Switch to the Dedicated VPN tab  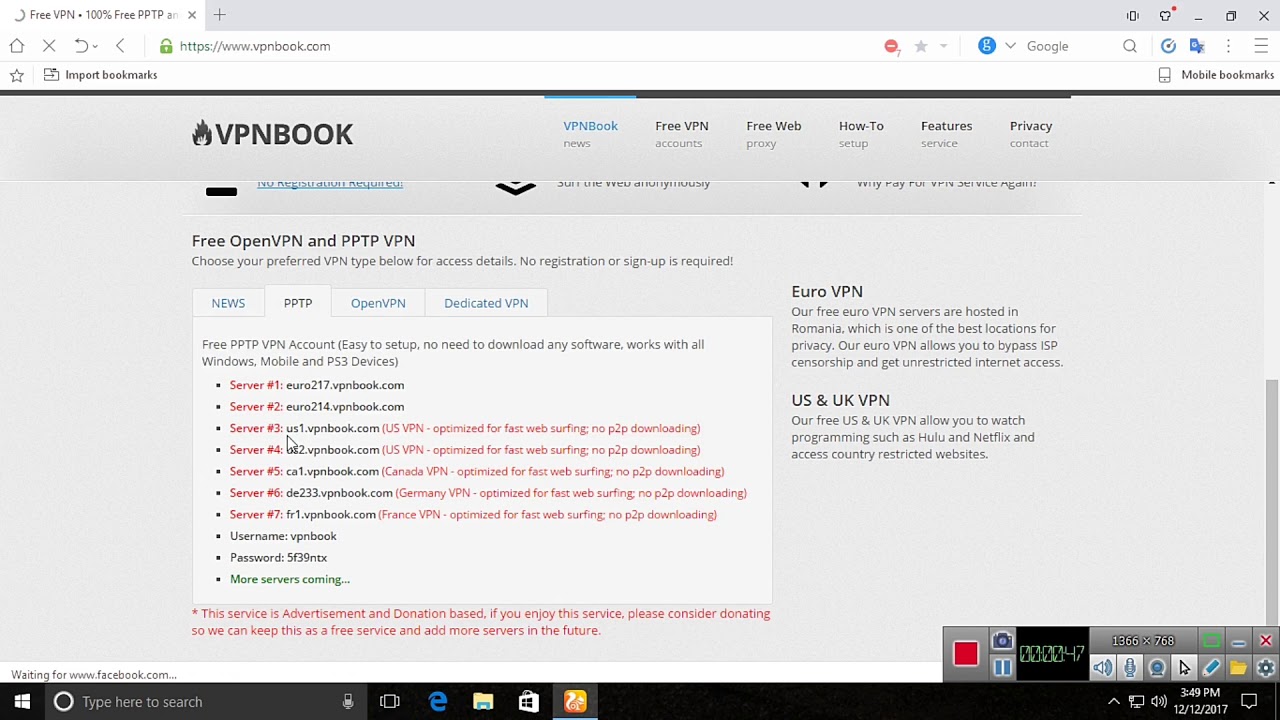click(x=486, y=303)
